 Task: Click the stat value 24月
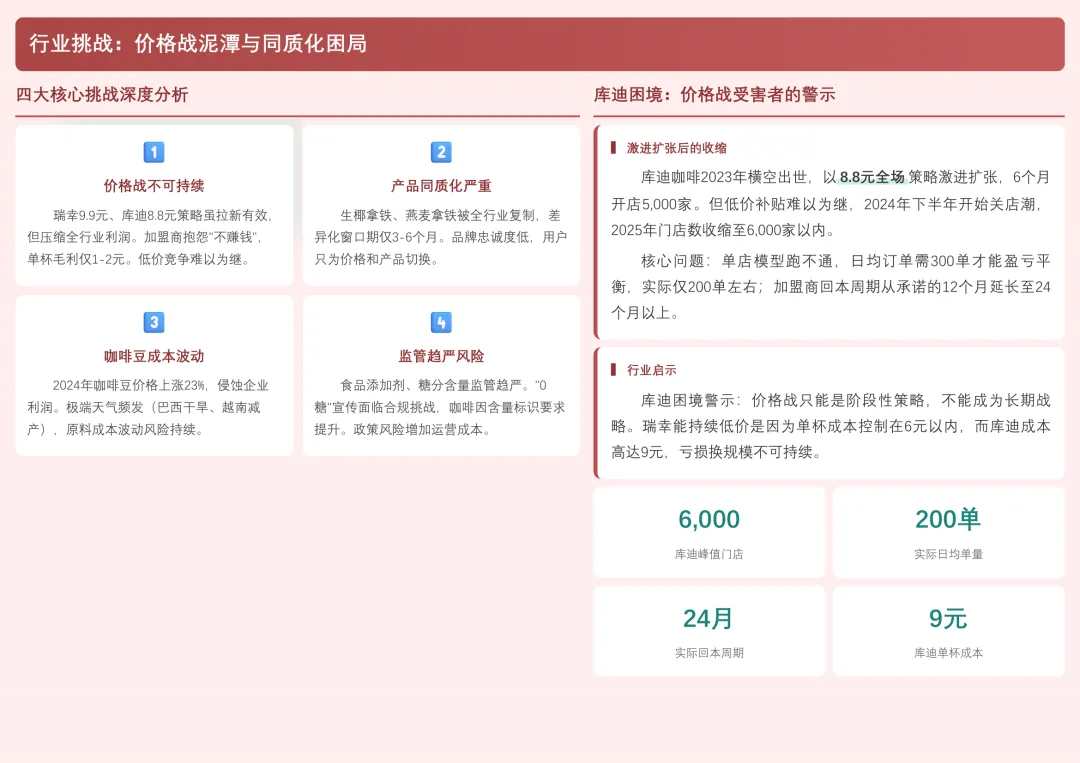click(709, 618)
